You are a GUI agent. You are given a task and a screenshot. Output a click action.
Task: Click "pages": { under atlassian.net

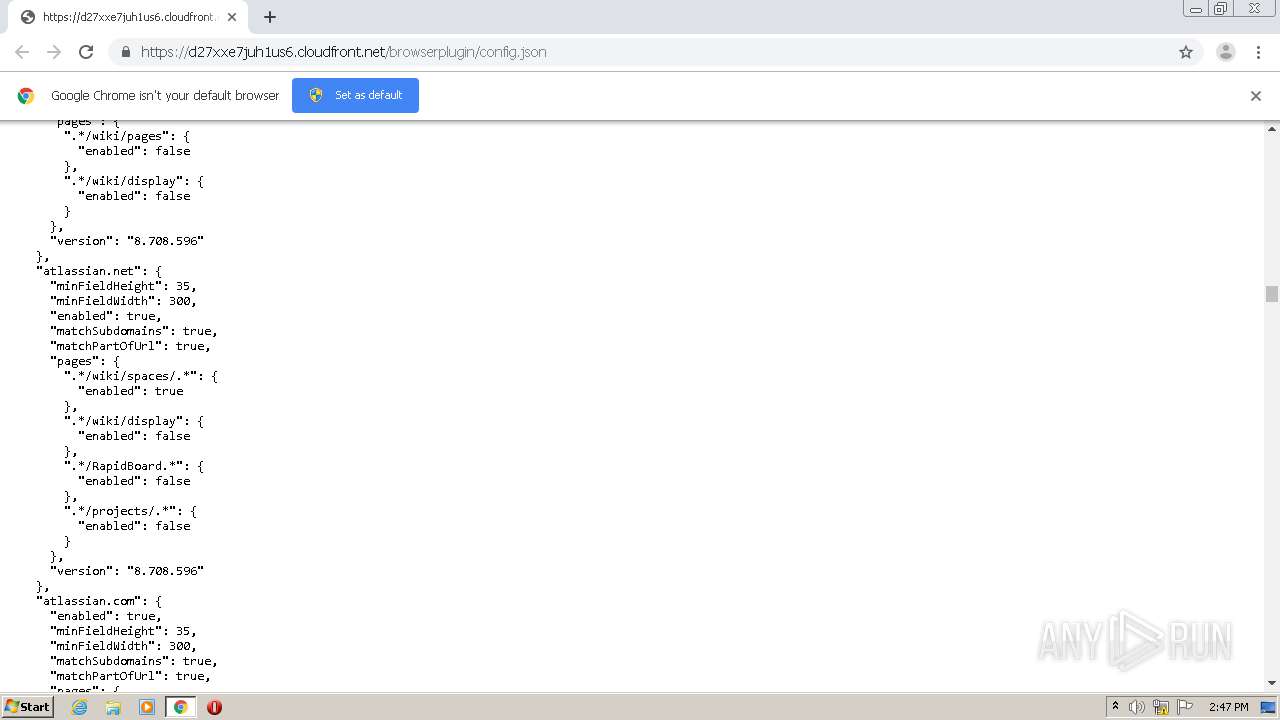click(85, 361)
